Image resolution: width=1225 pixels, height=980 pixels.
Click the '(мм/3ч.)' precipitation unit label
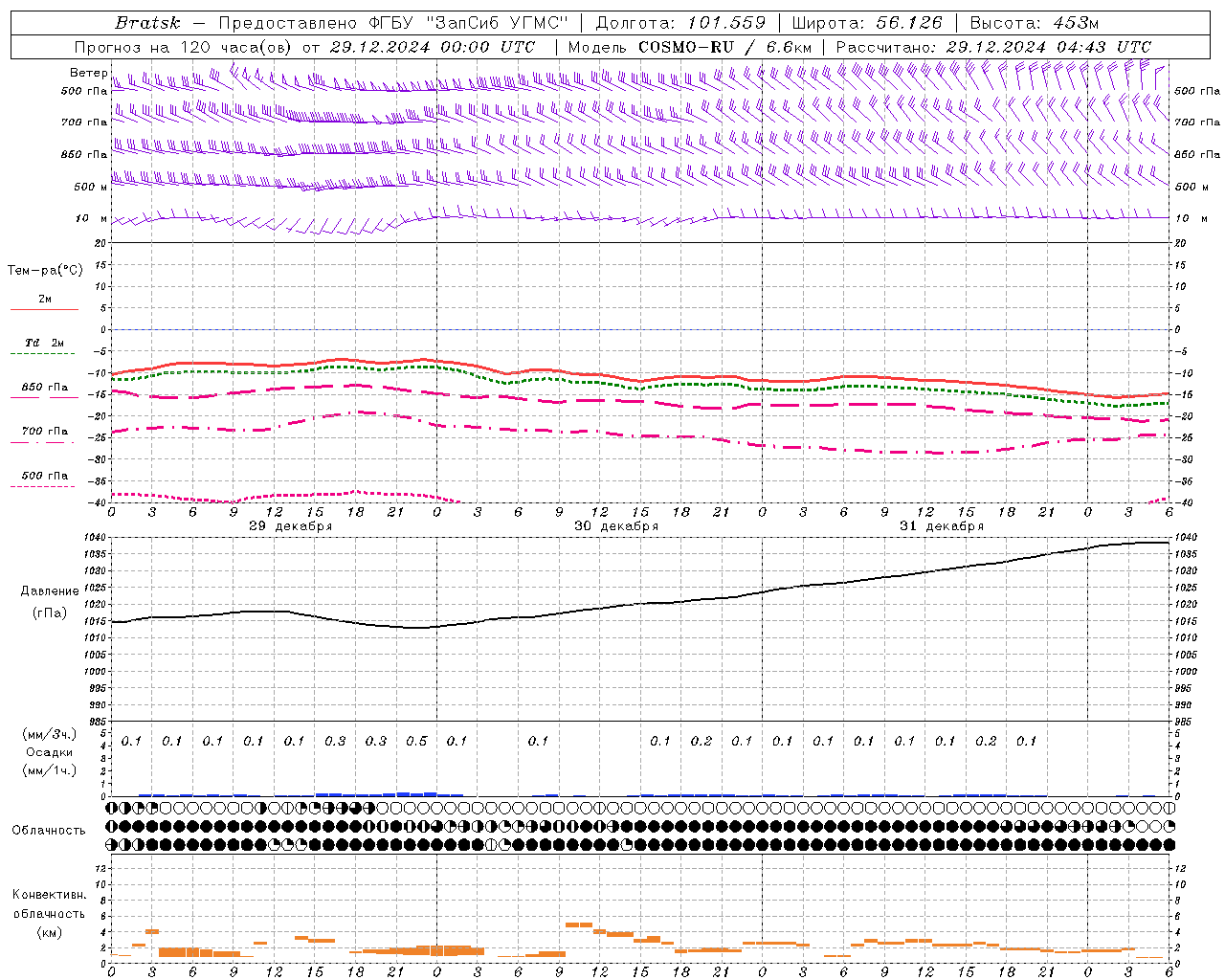pos(50,735)
